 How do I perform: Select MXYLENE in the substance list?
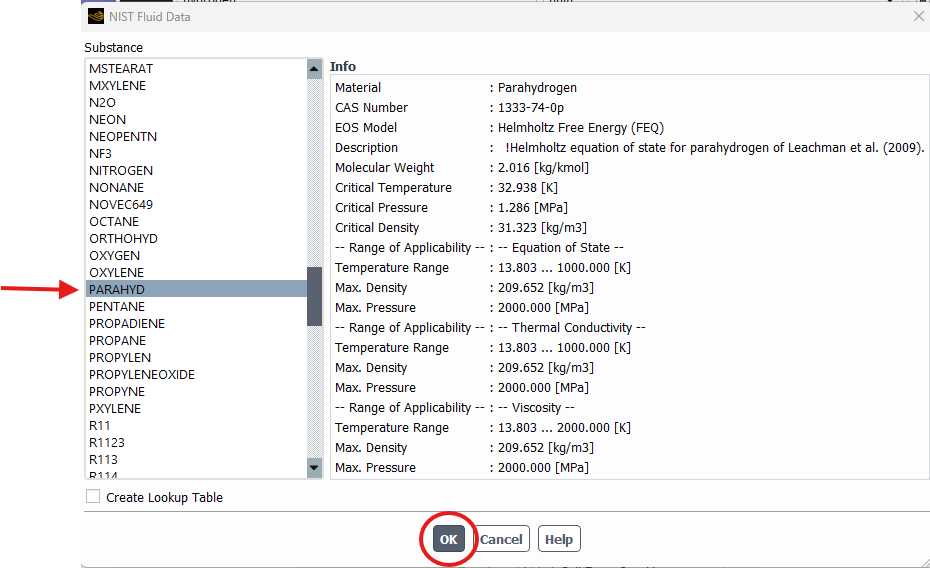[x=196, y=85]
